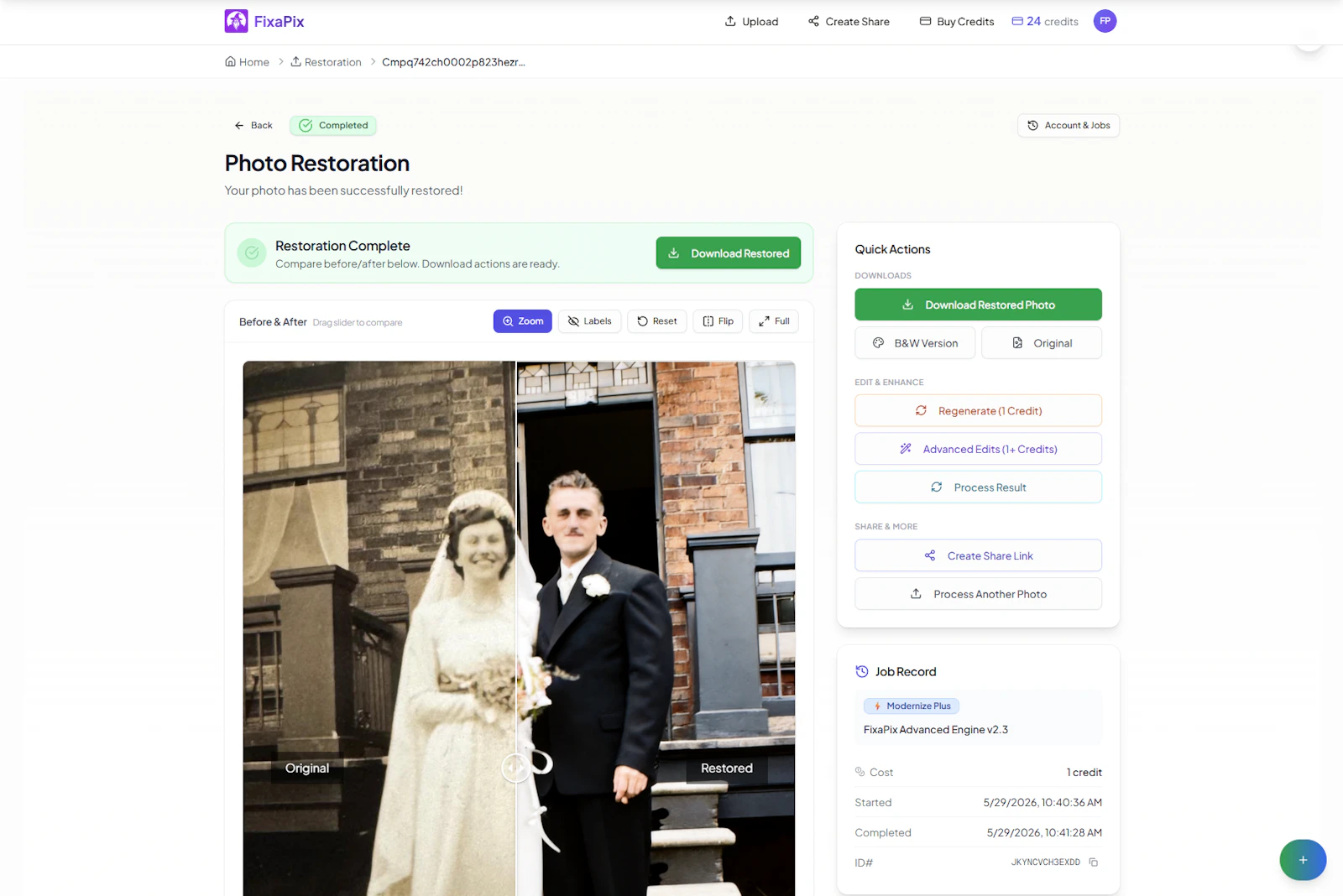
Task: Navigate to Home breadcrumb
Action: pyautogui.click(x=247, y=62)
